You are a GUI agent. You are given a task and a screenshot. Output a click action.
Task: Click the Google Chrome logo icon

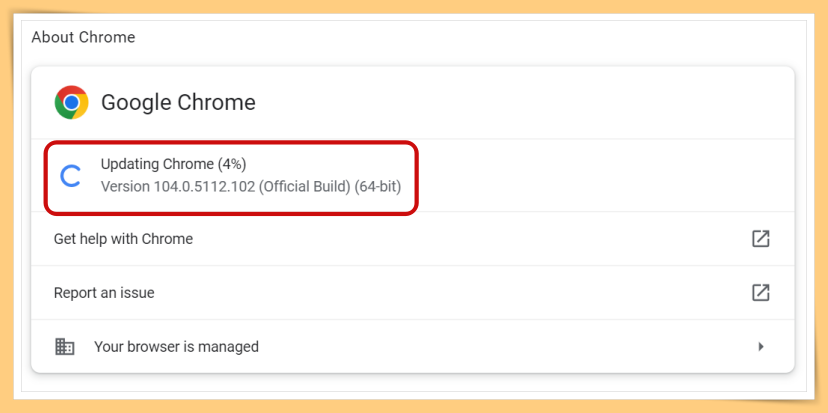71,102
